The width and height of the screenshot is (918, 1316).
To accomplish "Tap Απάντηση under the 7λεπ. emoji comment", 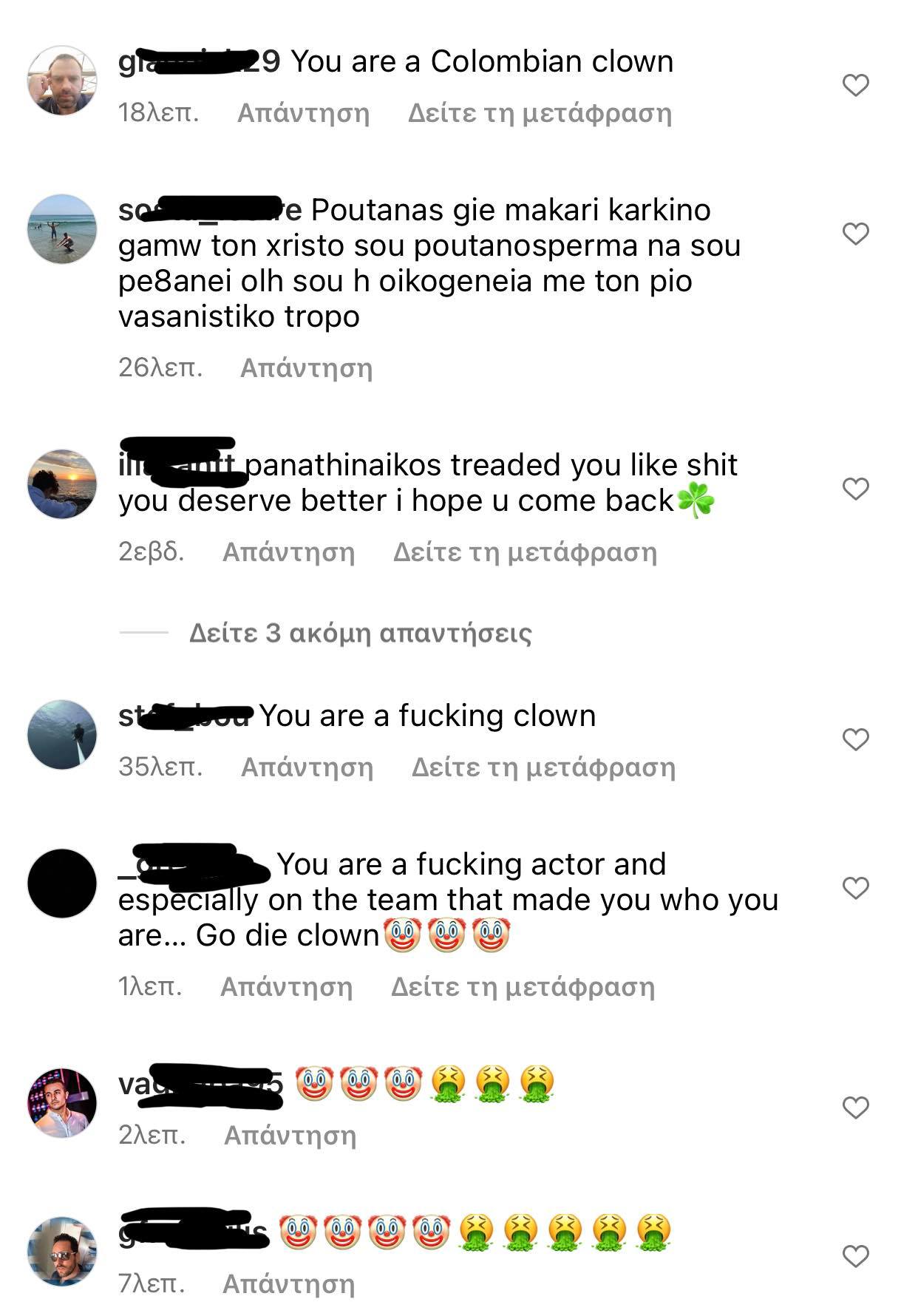I will 288,1284.
